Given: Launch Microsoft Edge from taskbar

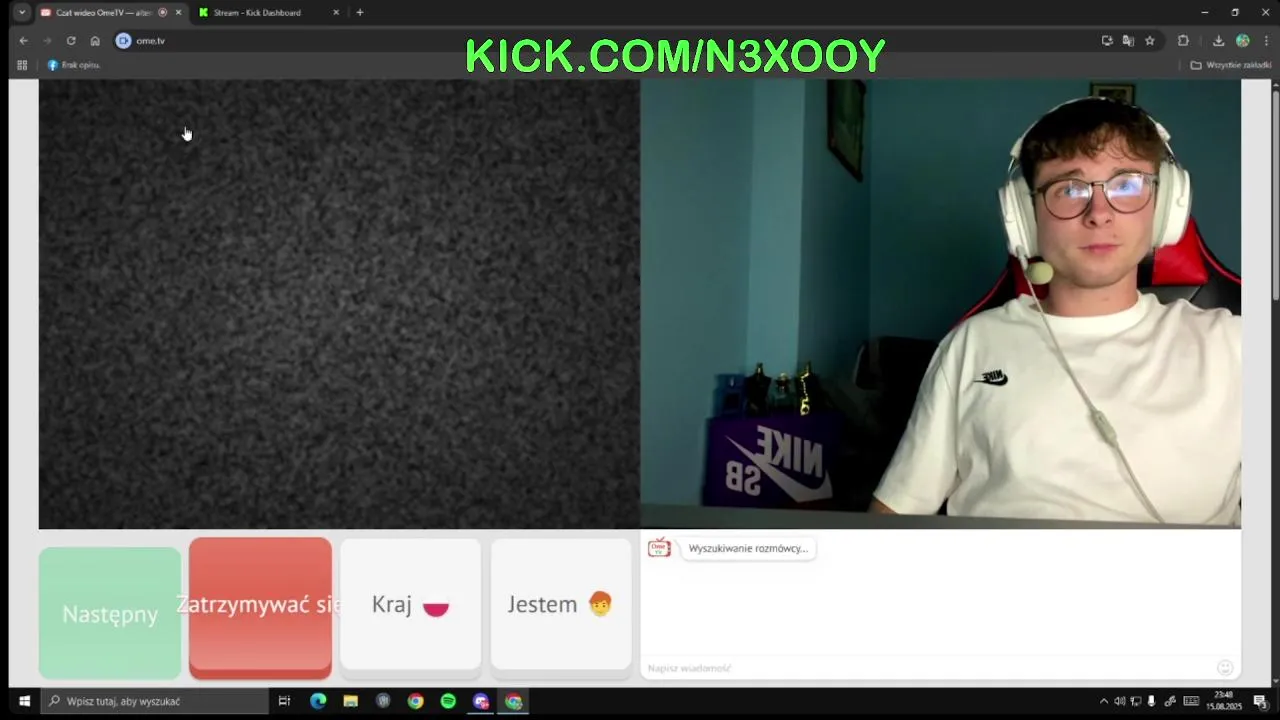Looking at the screenshot, I should tap(318, 701).
